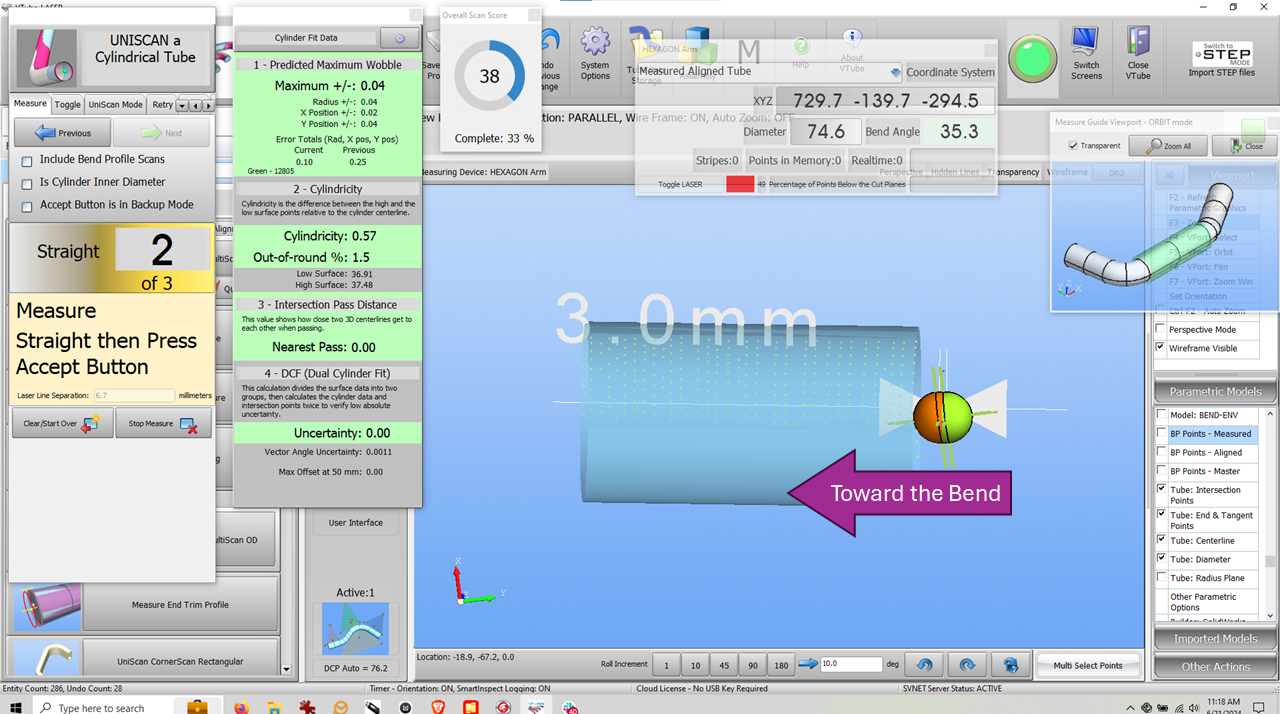This screenshot has height=714, width=1280.
Task: Open Brave browser from the taskbar
Action: point(438,707)
